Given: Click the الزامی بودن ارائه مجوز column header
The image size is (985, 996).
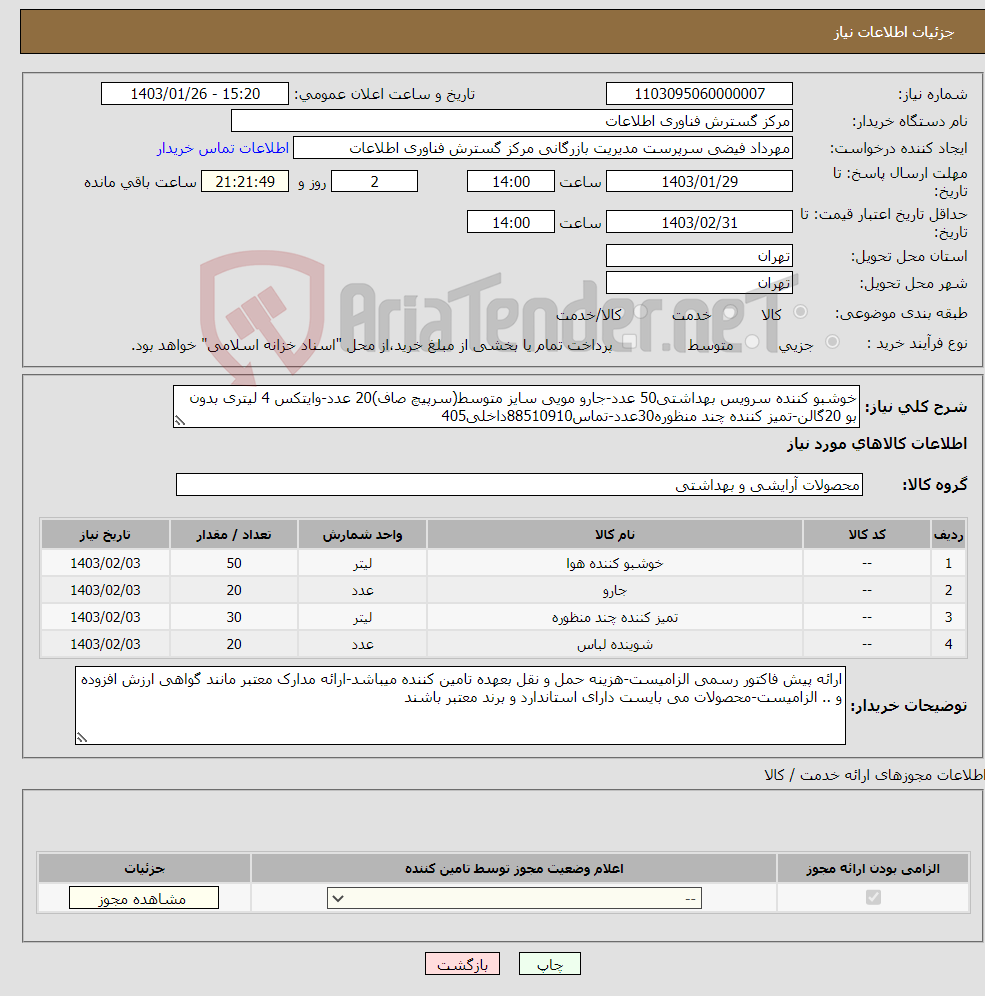Looking at the screenshot, I should point(873,868).
